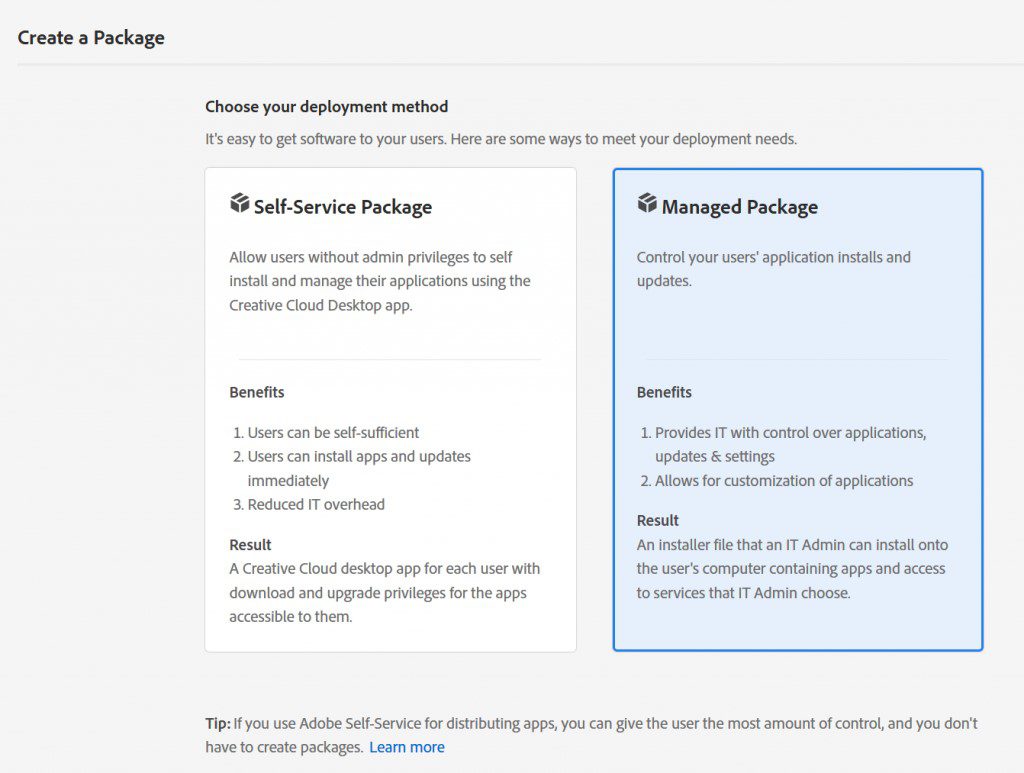Image resolution: width=1024 pixels, height=773 pixels.
Task: Open the Learn more link
Action: 407,747
